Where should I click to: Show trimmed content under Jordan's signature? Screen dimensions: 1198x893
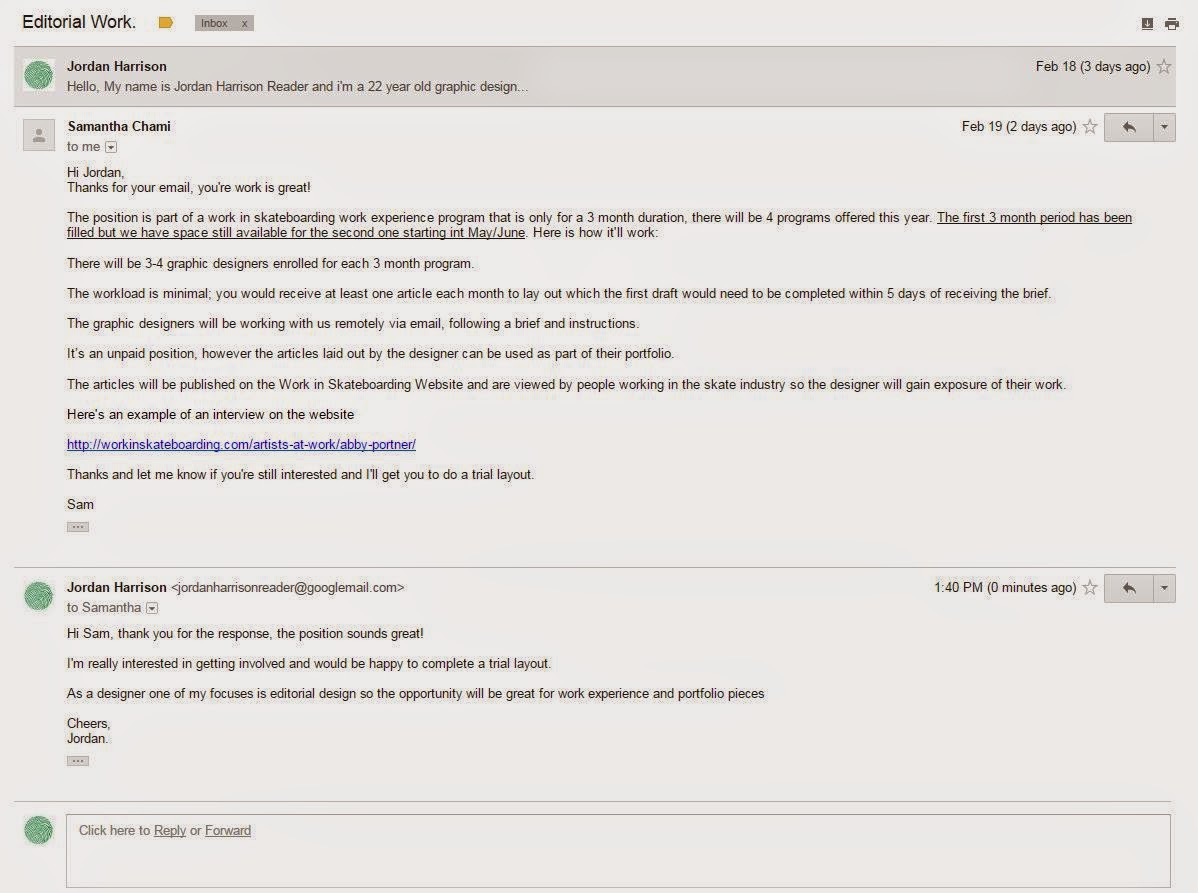pyautogui.click(x=78, y=761)
